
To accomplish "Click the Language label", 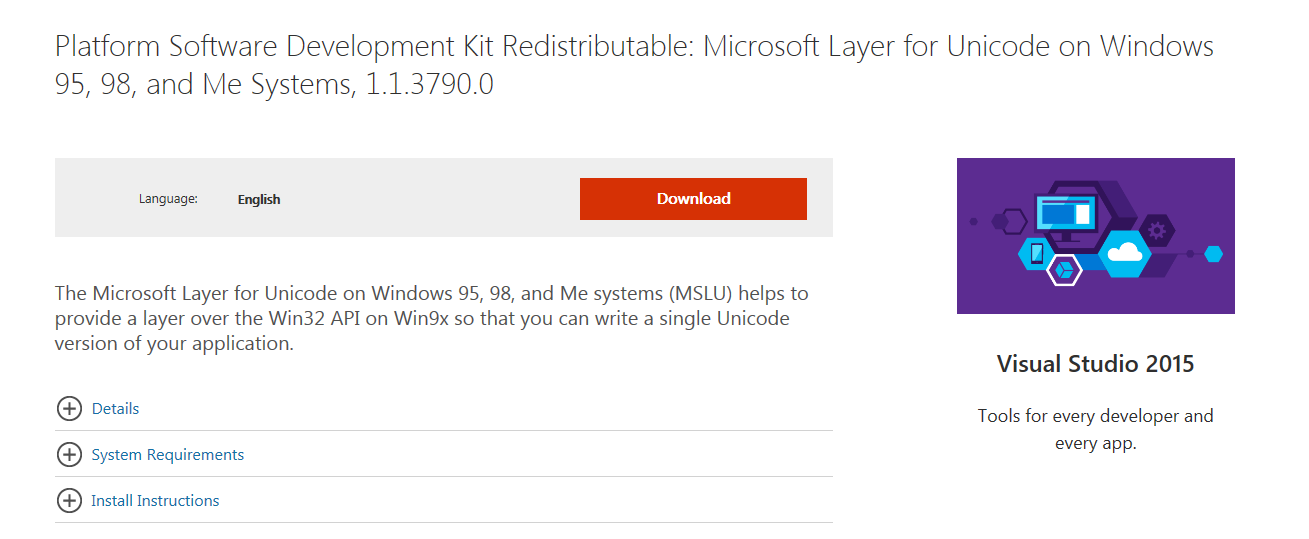I will point(168,199).
